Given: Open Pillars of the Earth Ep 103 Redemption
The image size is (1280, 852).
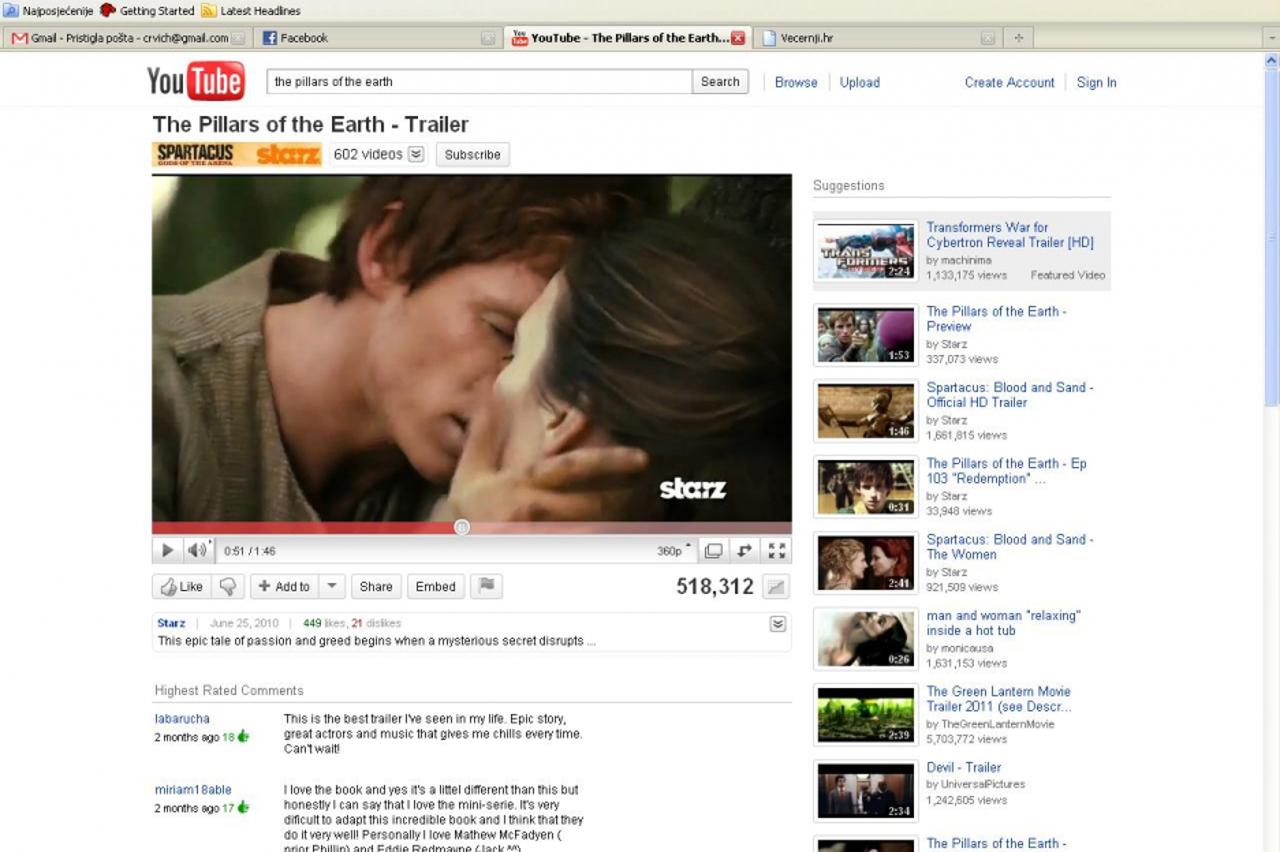Looking at the screenshot, I should tap(1006, 471).
